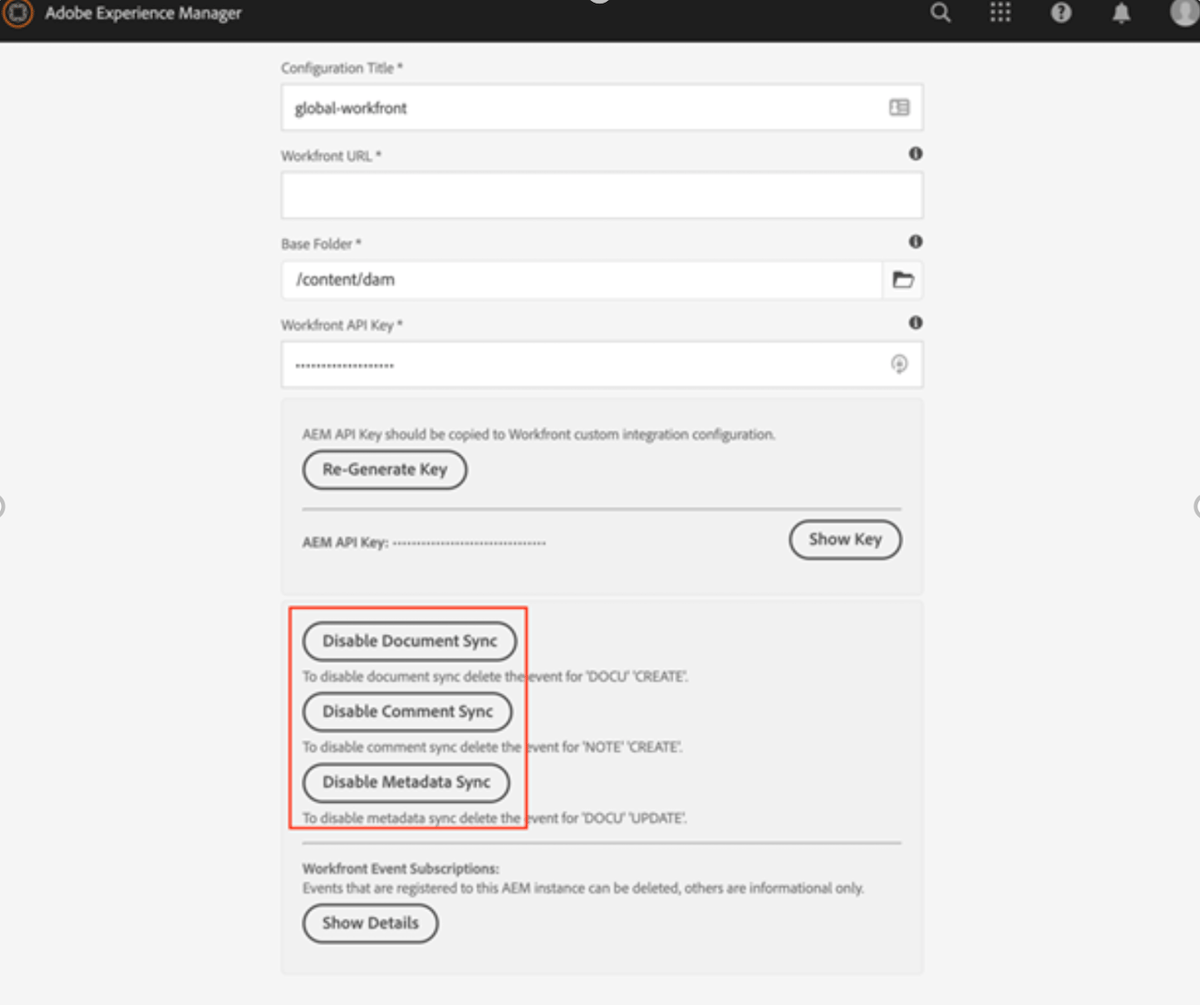The height and width of the screenshot is (1005, 1200).
Task: Show Details for Workfront Event Subscriptions
Action: coord(370,923)
